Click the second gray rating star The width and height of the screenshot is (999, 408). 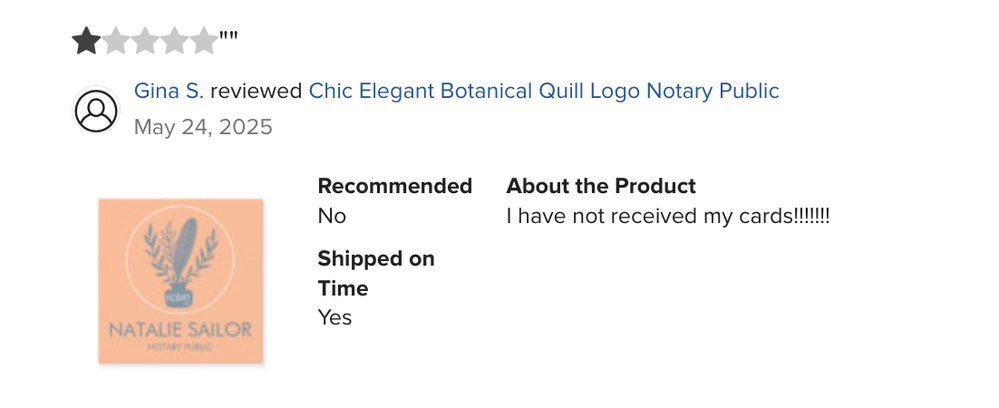click(x=115, y=41)
